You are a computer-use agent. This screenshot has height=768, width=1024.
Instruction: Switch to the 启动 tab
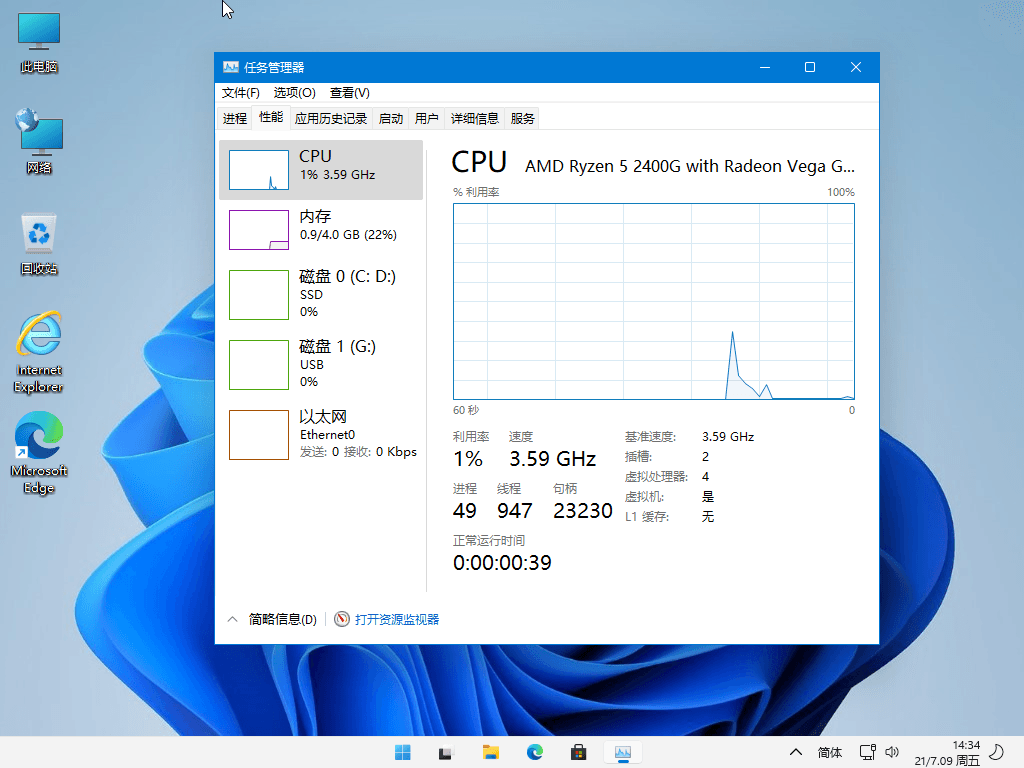pyautogui.click(x=391, y=119)
